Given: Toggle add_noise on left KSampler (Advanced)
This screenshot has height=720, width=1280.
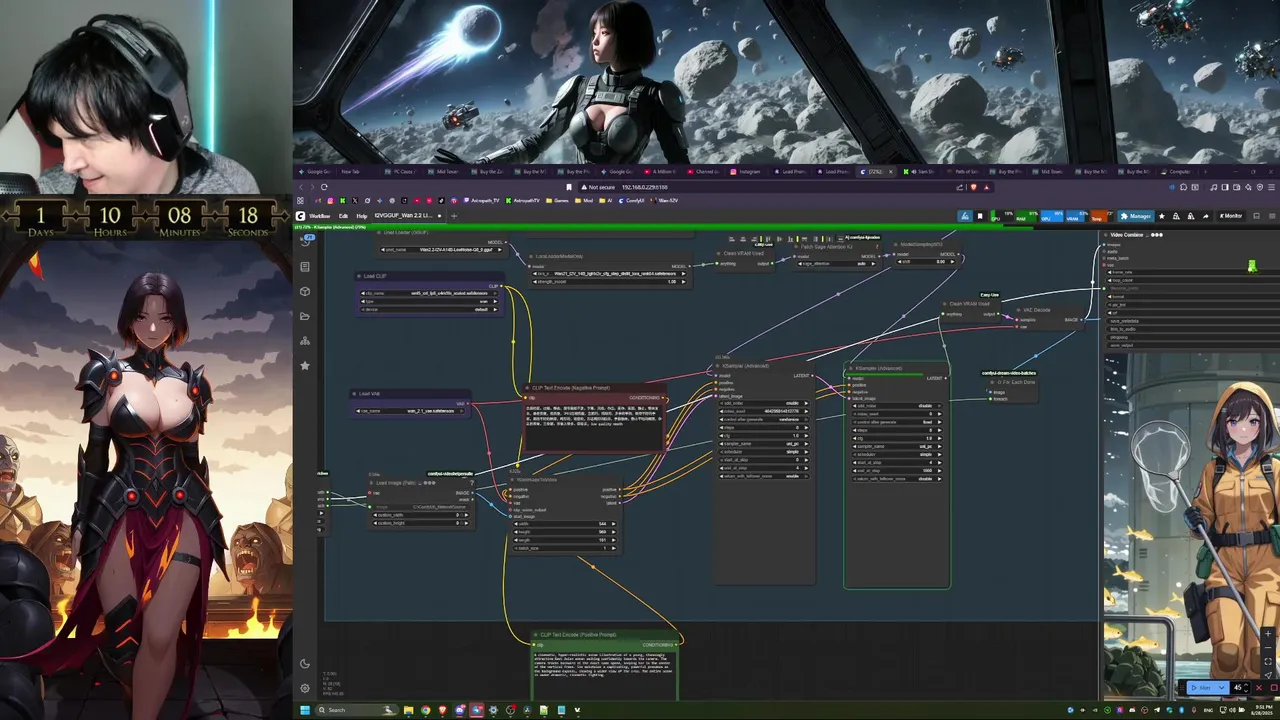Looking at the screenshot, I should pyautogui.click(x=764, y=403).
